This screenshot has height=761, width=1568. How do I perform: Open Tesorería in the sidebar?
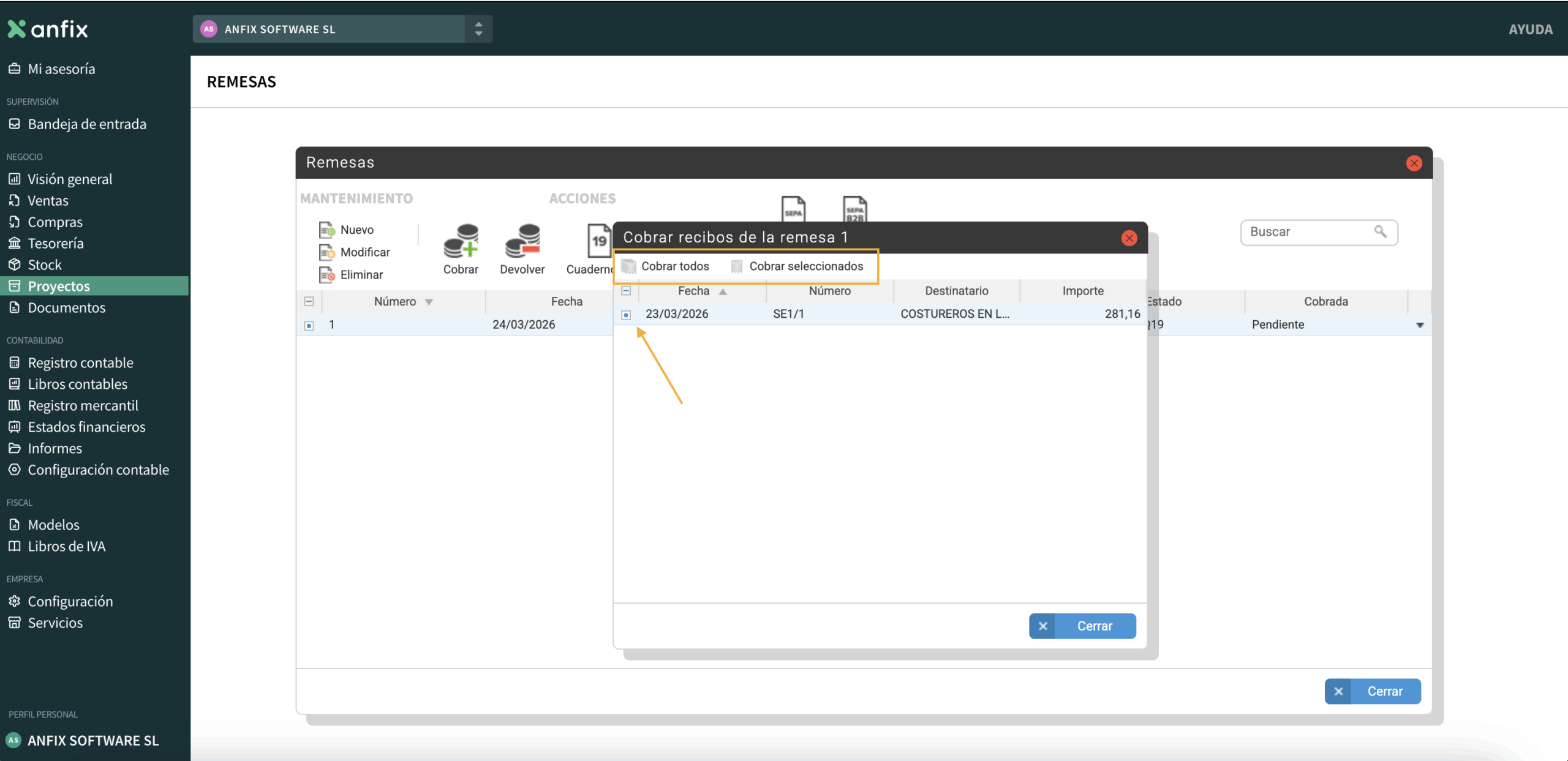pyautogui.click(x=55, y=243)
